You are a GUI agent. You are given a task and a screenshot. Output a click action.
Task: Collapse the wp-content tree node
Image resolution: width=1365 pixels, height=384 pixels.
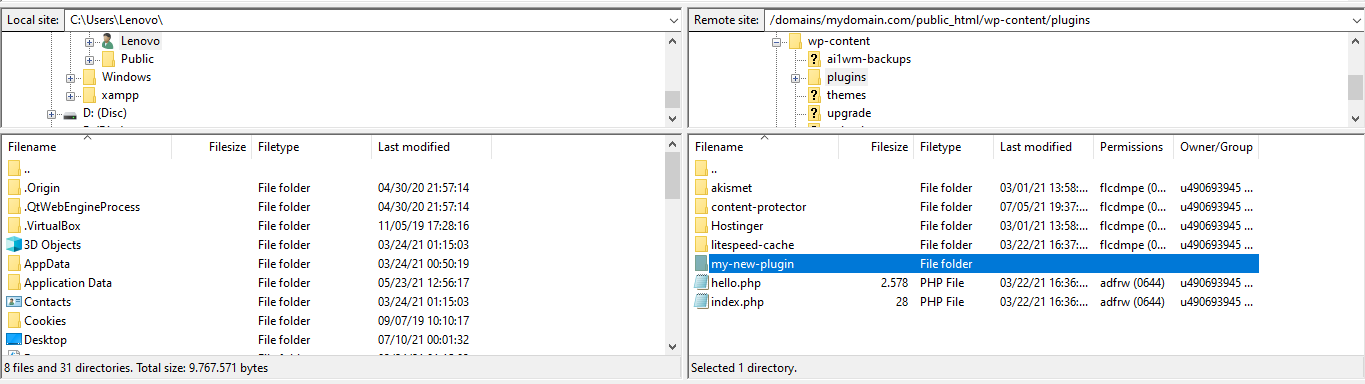coord(776,42)
